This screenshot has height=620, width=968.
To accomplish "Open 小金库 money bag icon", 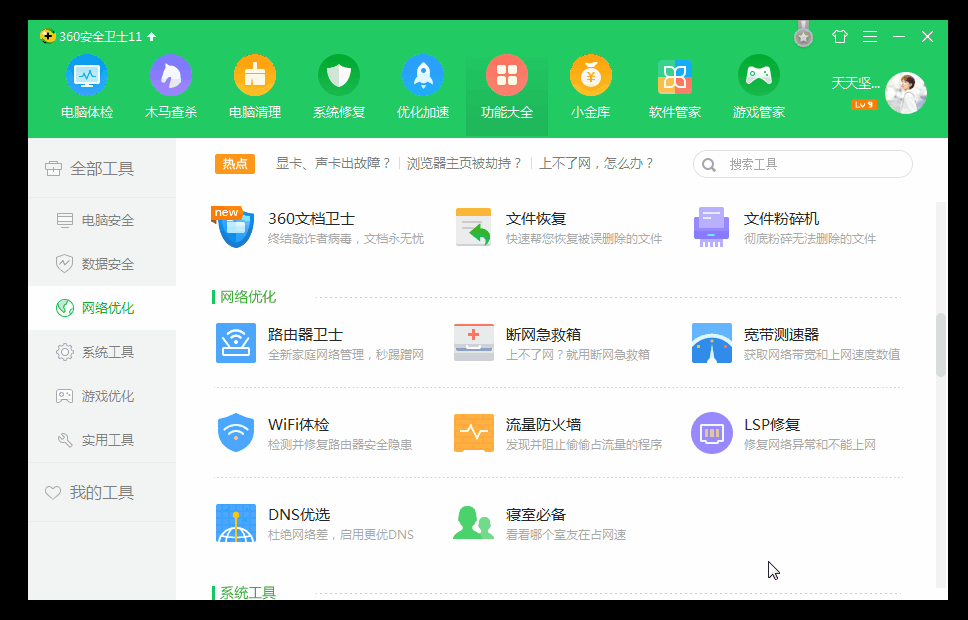I will coord(591,75).
